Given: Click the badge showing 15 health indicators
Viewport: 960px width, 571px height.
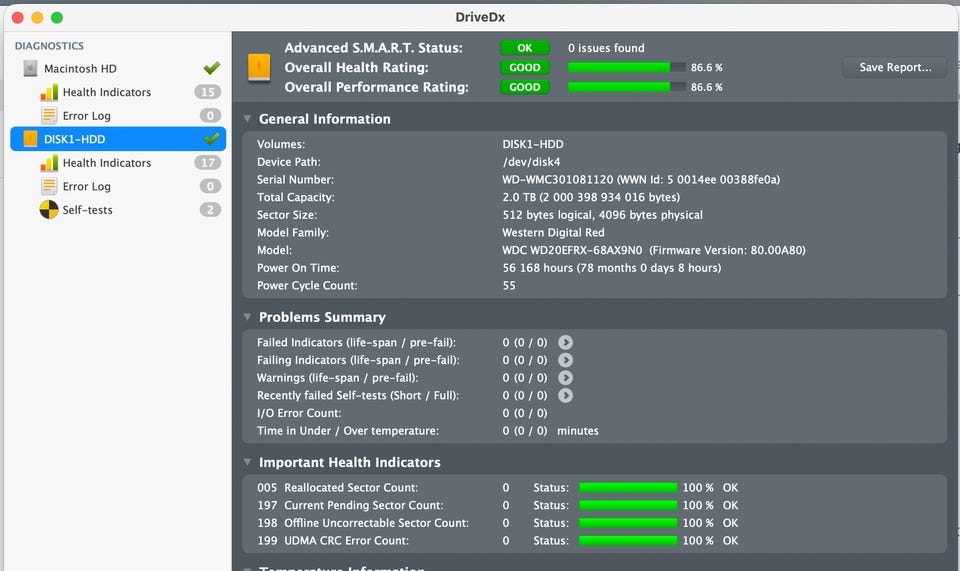Looking at the screenshot, I should [208, 92].
